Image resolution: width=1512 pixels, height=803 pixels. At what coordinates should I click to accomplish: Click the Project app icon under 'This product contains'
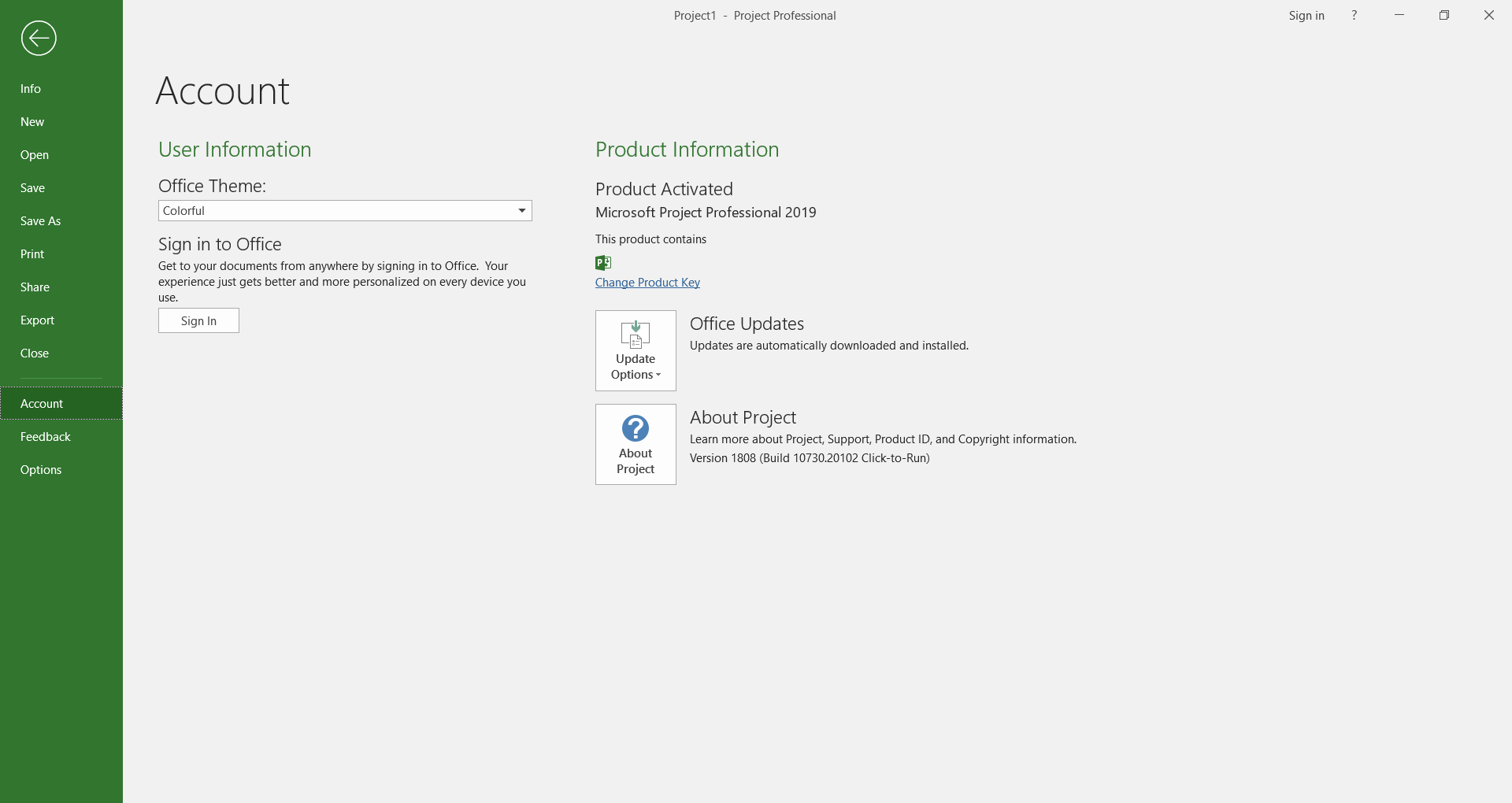click(x=603, y=263)
